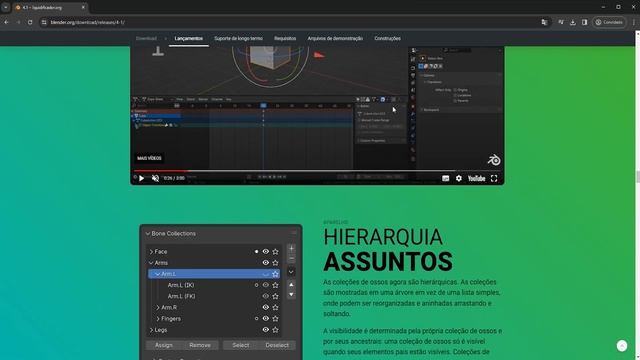Open the media control icon in browser toolbar
This screenshot has height=360, width=640.
click(x=561, y=22)
